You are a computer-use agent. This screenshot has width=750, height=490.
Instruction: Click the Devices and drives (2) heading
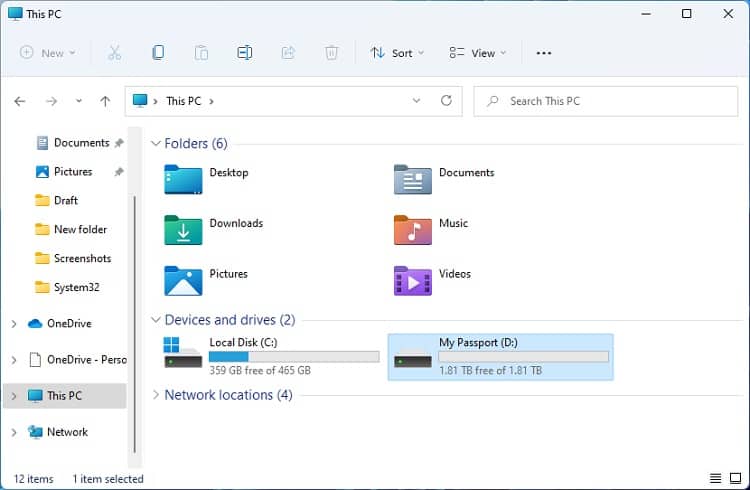click(x=230, y=319)
